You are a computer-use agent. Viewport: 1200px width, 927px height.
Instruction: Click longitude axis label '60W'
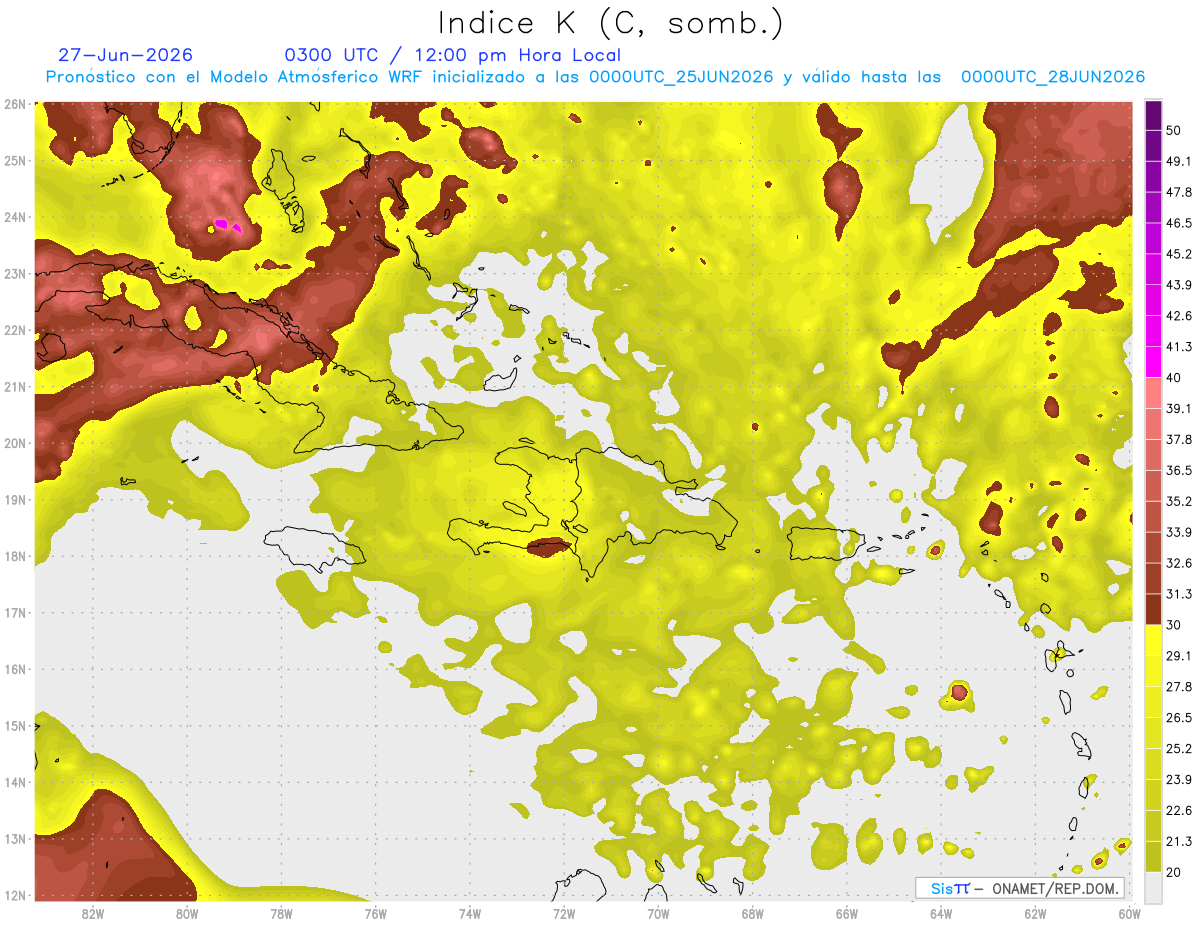(1128, 913)
